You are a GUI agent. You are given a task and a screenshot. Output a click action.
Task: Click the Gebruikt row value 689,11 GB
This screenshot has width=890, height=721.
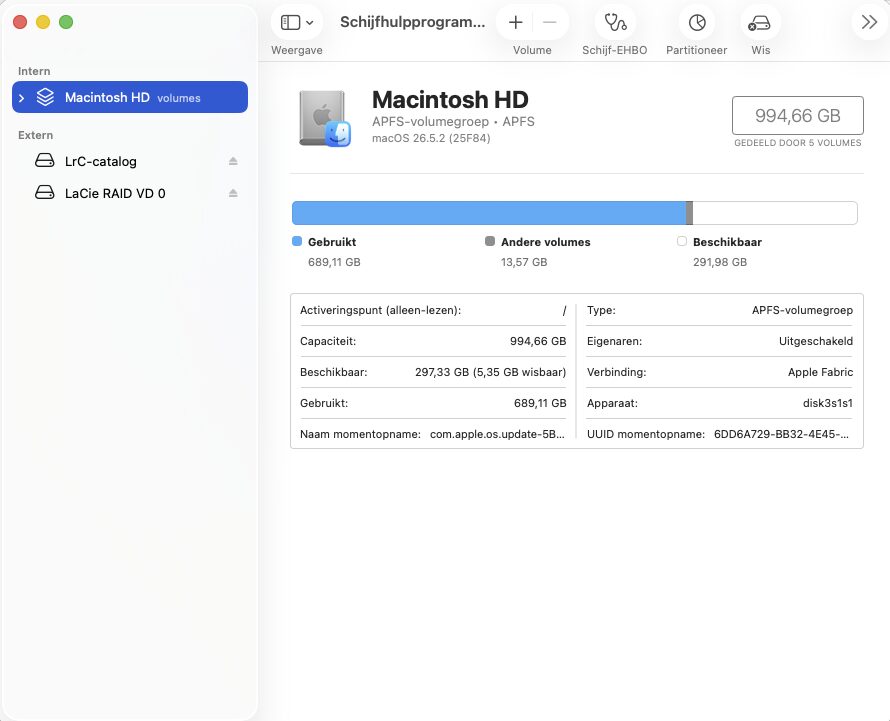(x=540, y=403)
